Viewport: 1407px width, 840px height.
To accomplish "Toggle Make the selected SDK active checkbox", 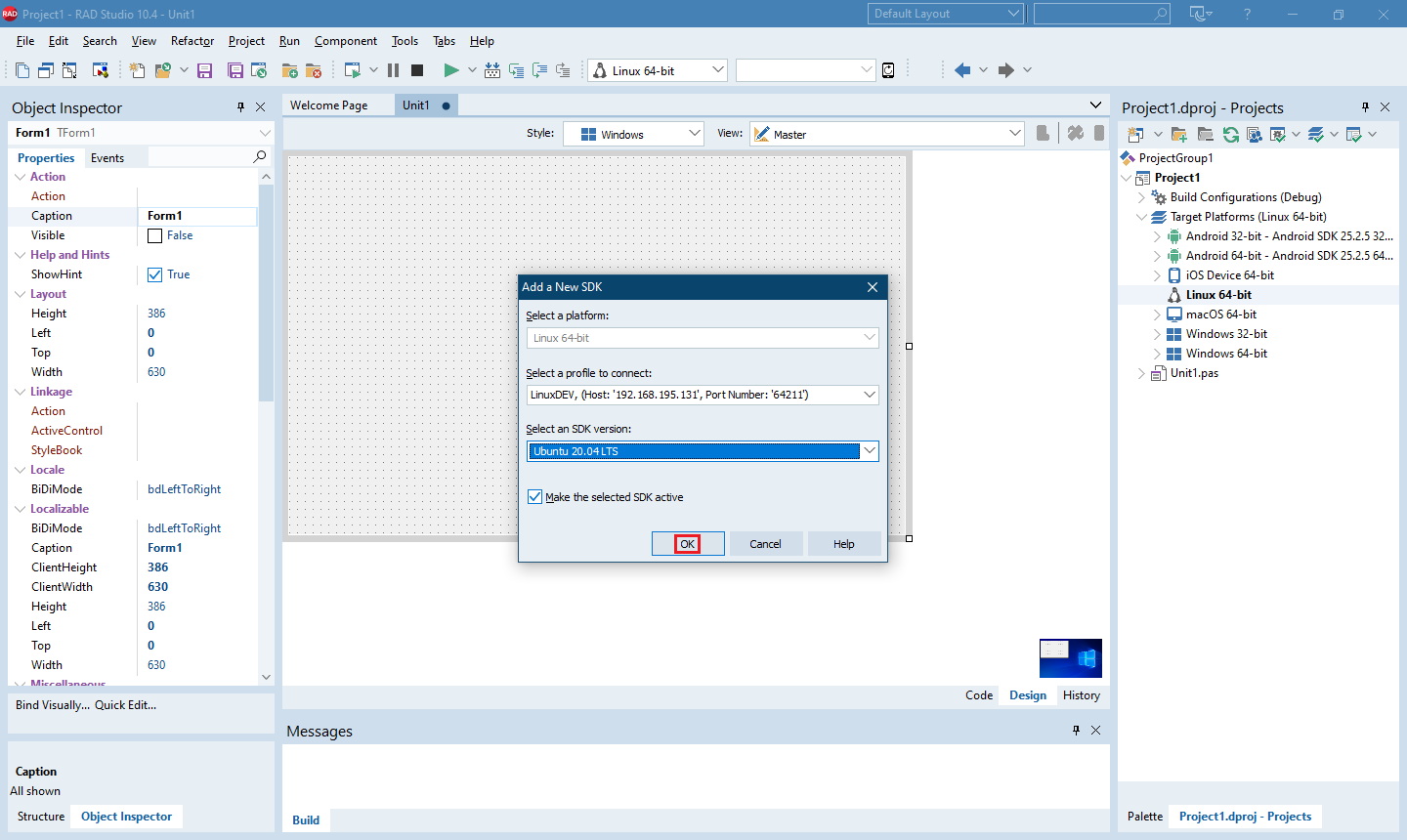I will coord(534,497).
